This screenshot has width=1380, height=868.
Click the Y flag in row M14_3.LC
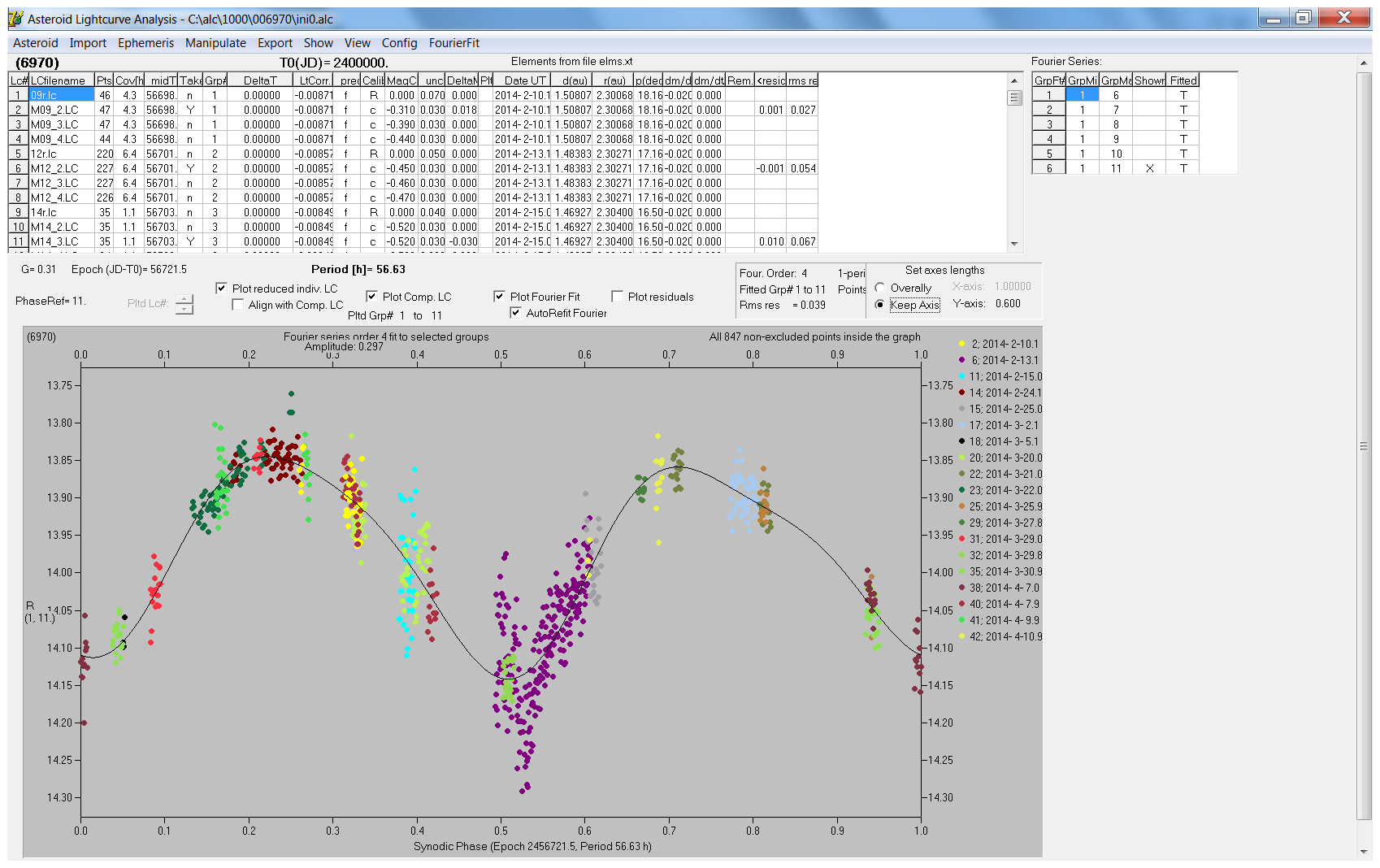(x=190, y=241)
